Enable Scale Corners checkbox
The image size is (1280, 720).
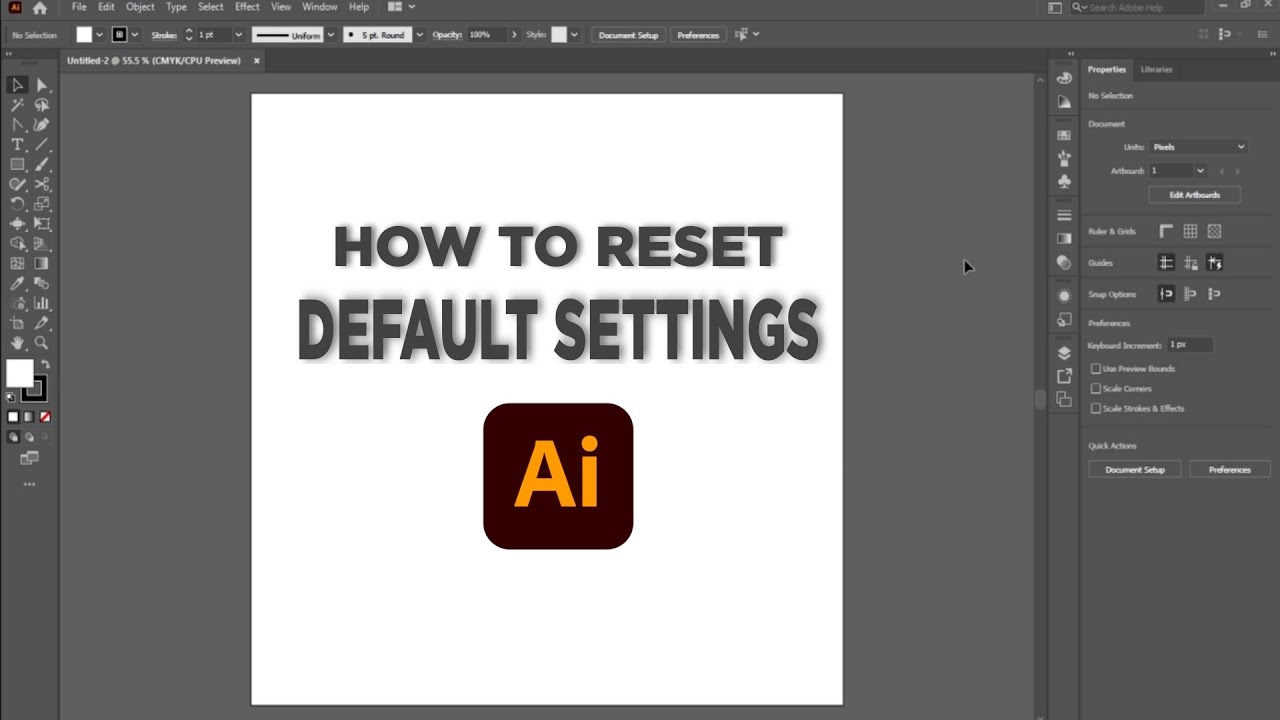(x=1096, y=389)
